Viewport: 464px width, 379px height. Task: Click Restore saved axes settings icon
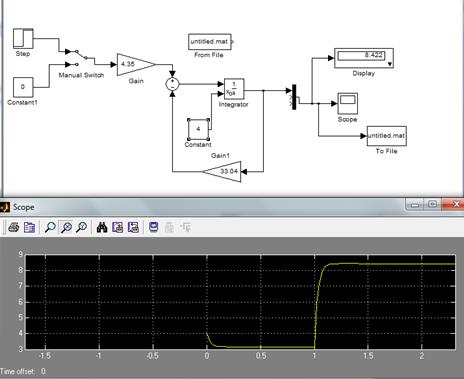tap(133, 228)
